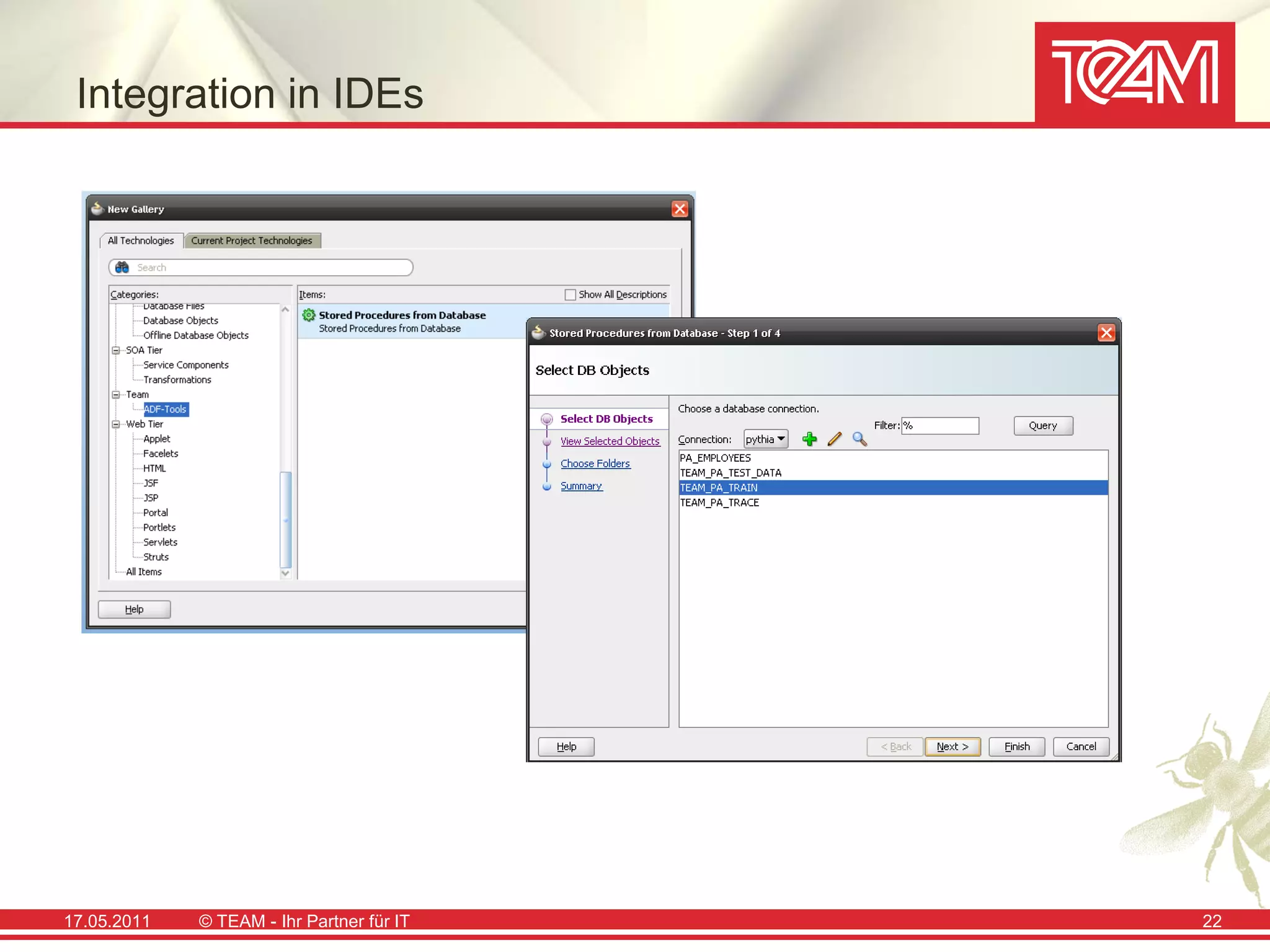The image size is (1270, 952).
Task: Open the View Selected Objects step
Action: click(610, 441)
